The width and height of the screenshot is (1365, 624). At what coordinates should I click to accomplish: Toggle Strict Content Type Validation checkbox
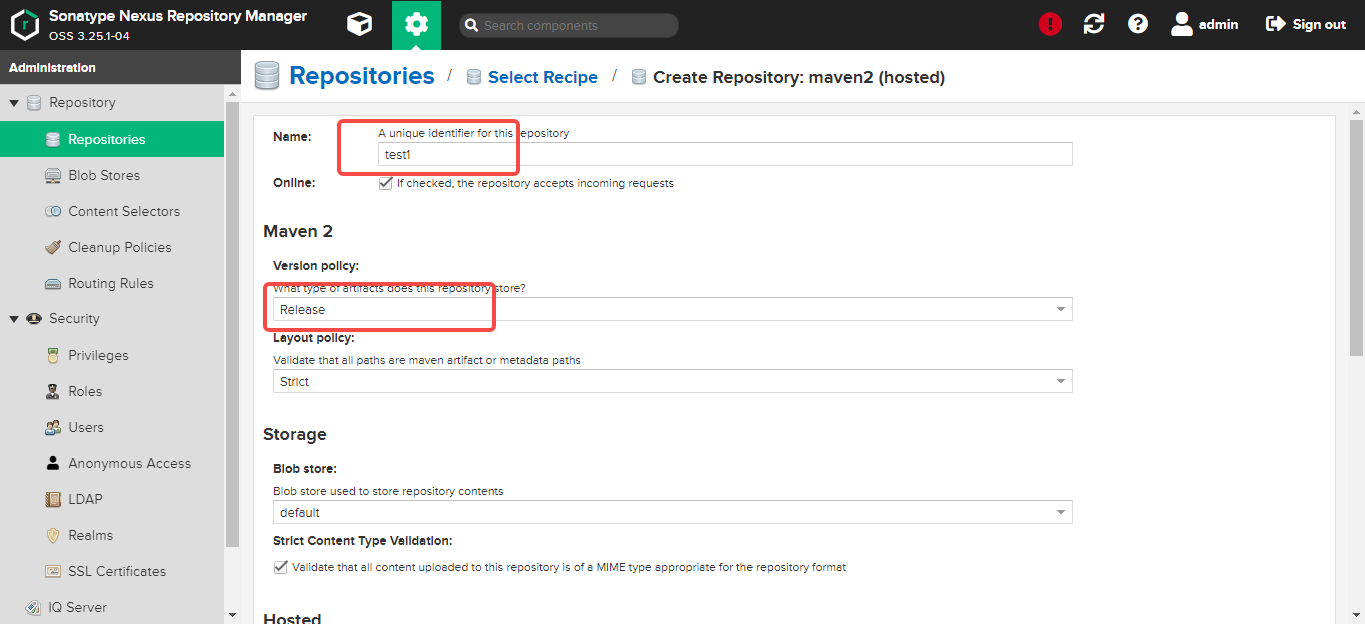pos(280,567)
